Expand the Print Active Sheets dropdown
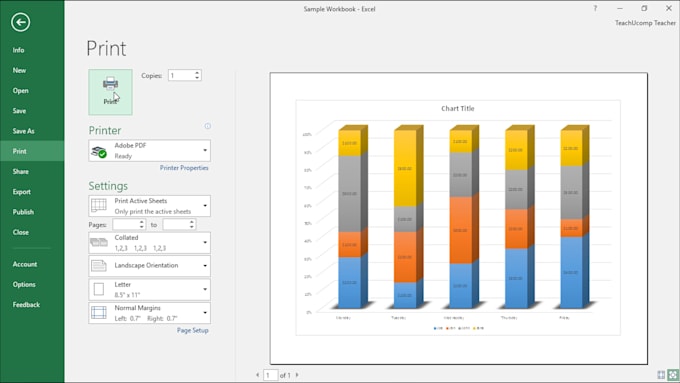The width and height of the screenshot is (680, 383). 150,206
